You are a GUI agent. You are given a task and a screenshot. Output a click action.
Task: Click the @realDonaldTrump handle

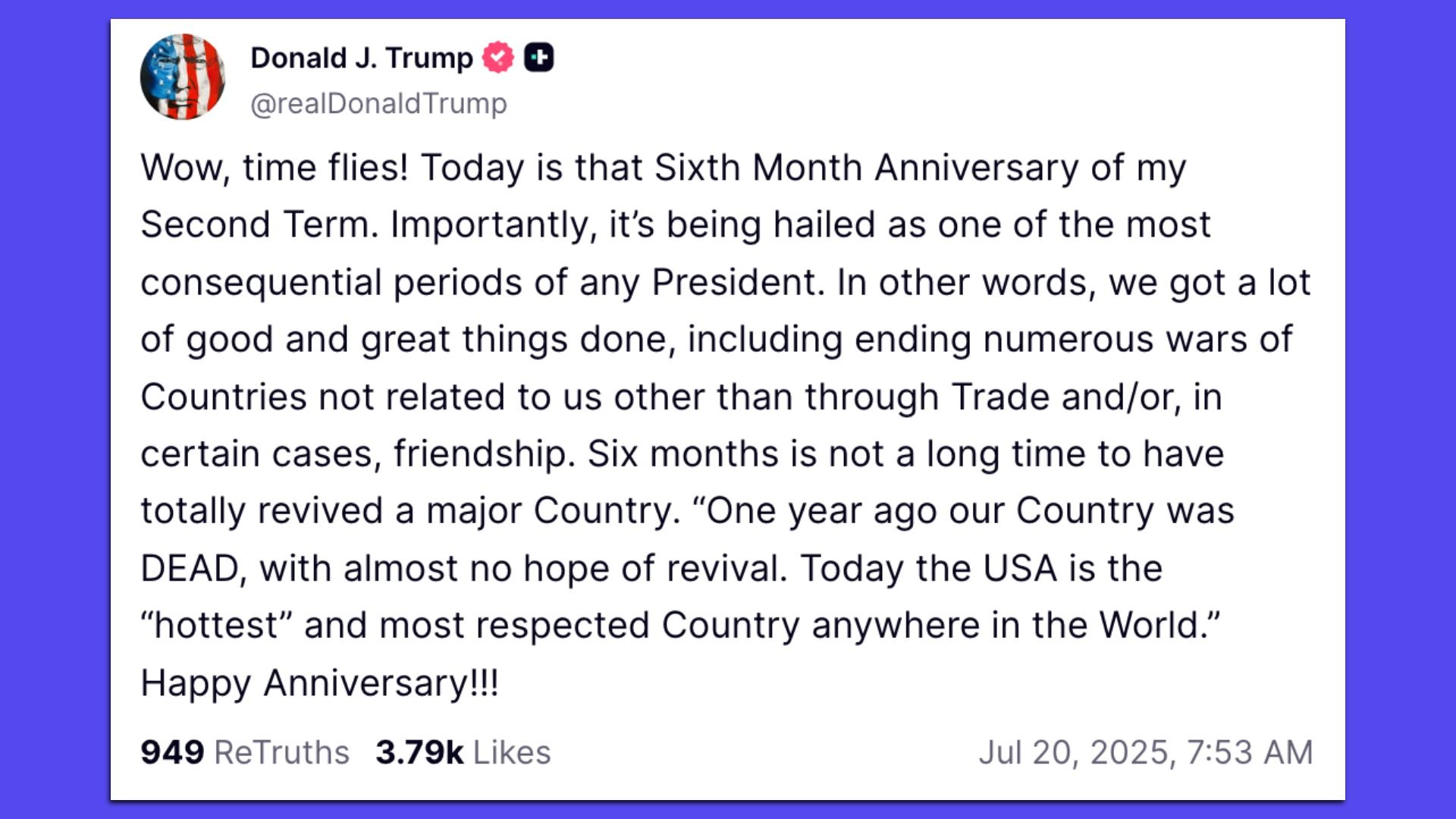pos(378,104)
